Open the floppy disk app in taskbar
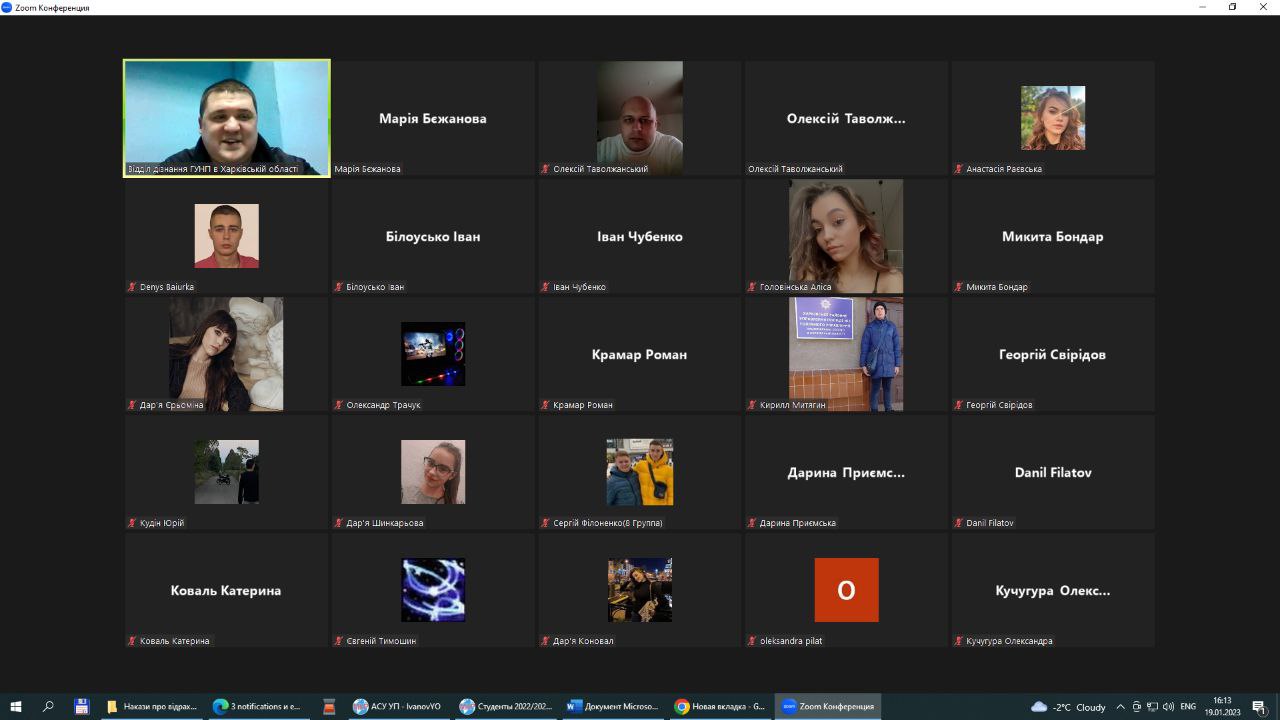 tap(82, 706)
